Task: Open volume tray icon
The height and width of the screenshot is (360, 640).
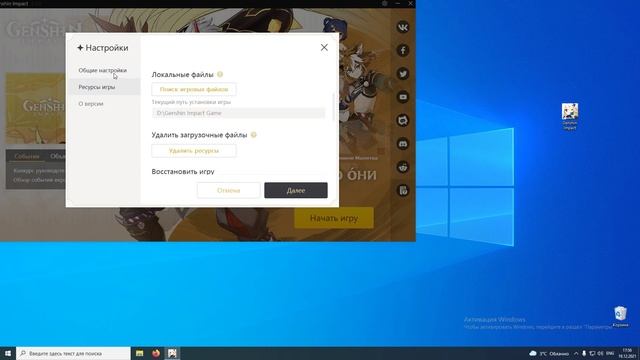Action: point(600,353)
